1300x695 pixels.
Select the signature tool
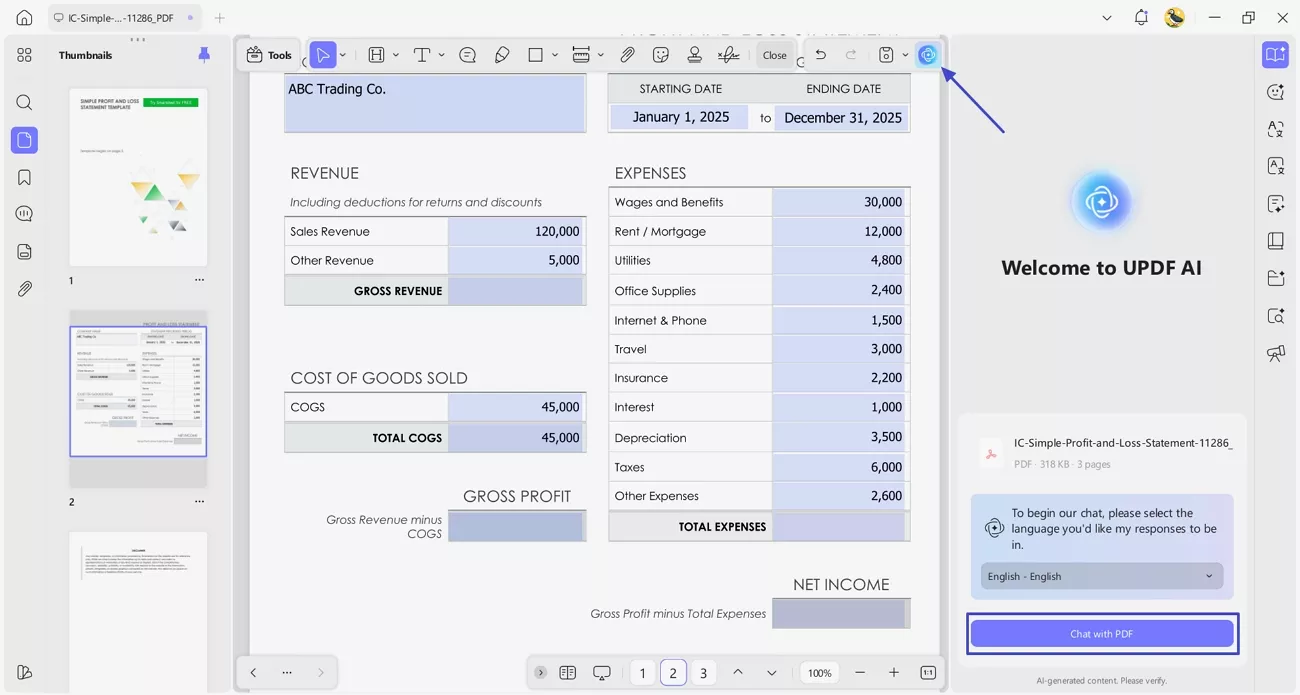(x=729, y=55)
